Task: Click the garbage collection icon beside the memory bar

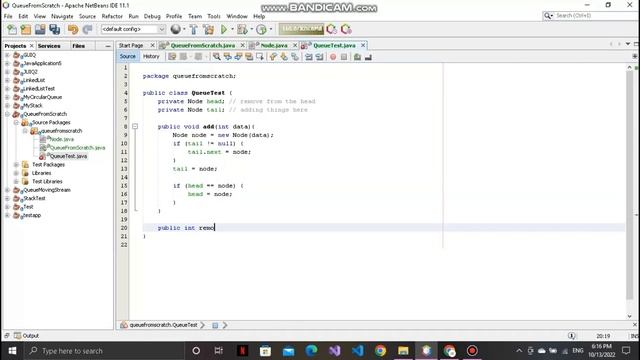Action: tap(331, 29)
